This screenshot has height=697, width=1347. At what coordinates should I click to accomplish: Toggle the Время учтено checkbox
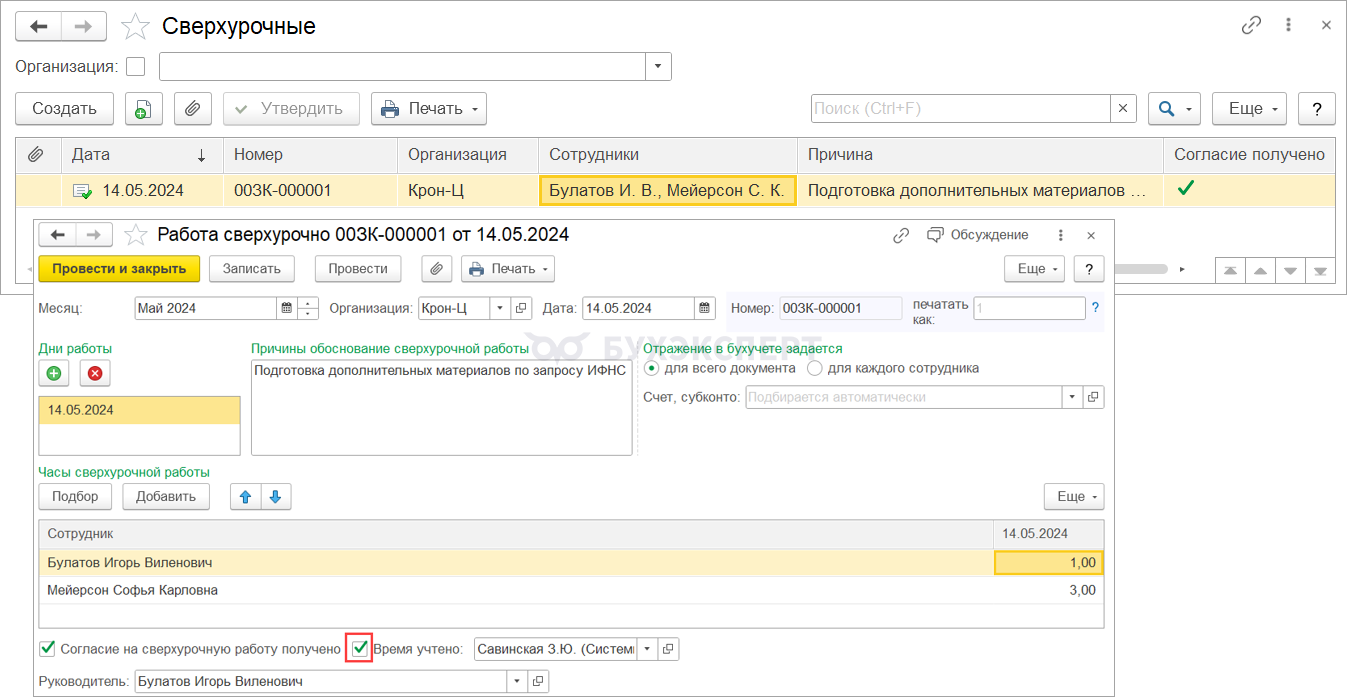(x=360, y=649)
